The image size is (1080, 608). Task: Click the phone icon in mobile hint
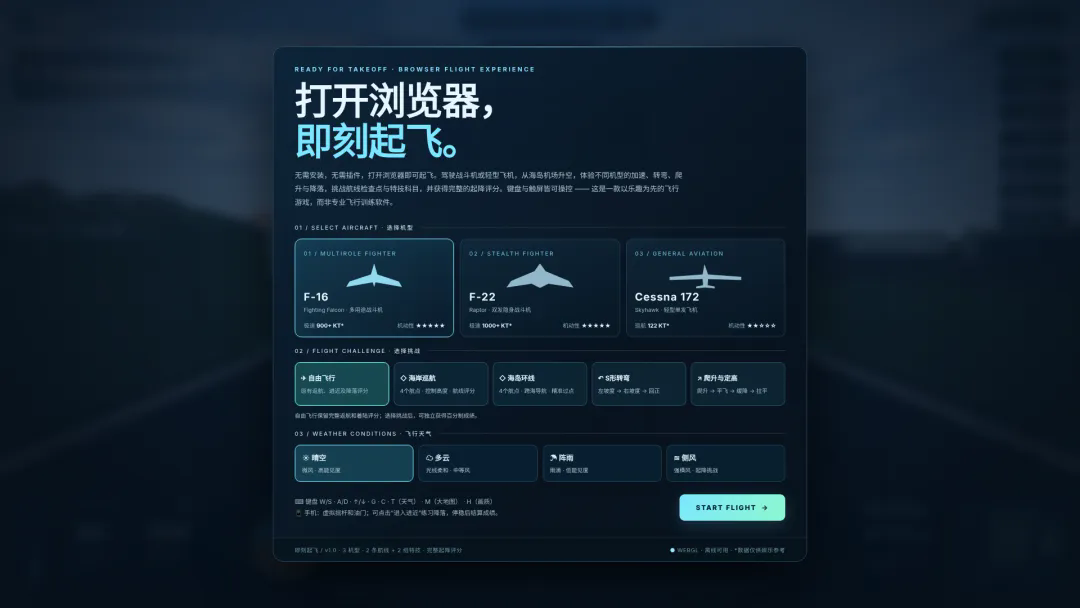pyautogui.click(x=298, y=513)
